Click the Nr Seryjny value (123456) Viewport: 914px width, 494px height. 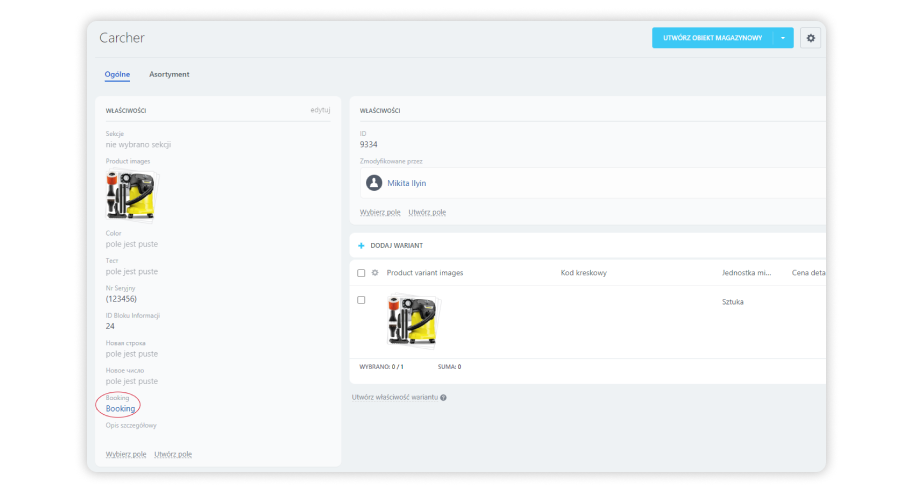pyautogui.click(x=121, y=299)
